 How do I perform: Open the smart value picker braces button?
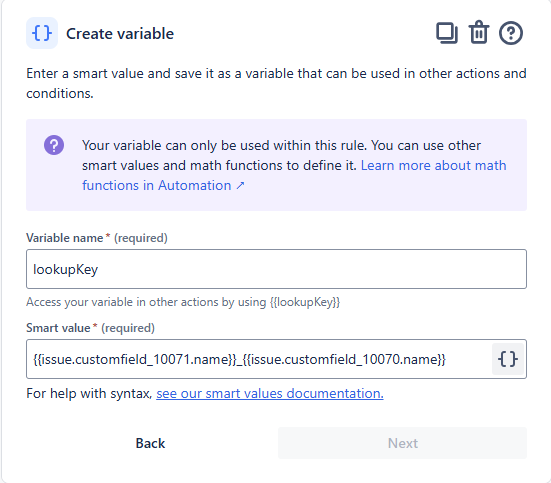pyautogui.click(x=508, y=359)
